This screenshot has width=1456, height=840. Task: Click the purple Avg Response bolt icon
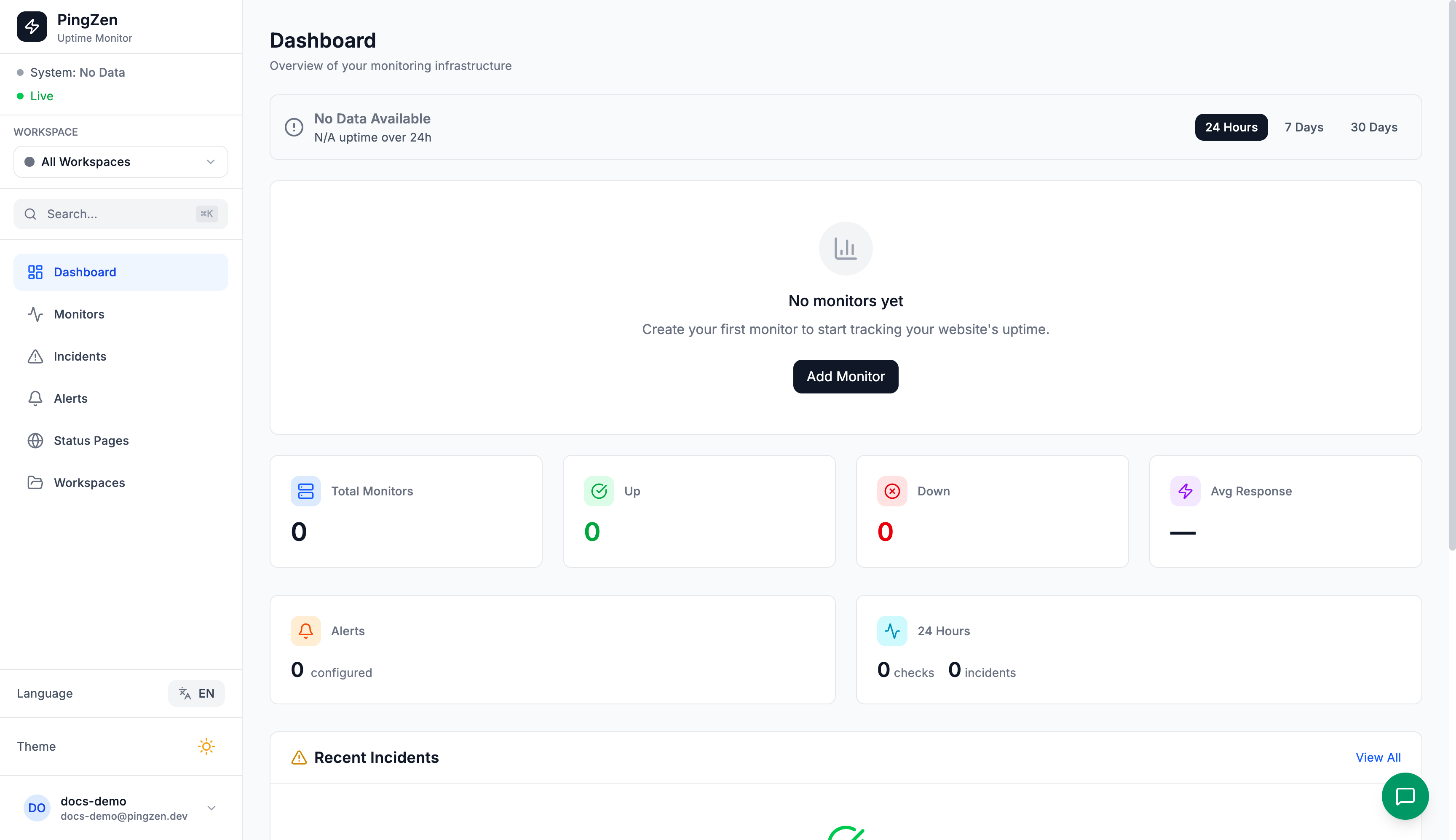coord(1185,491)
